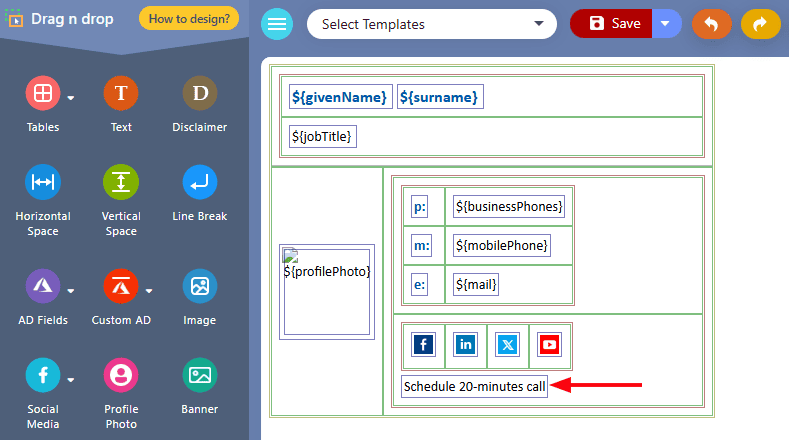Select the Disclaimer tool icon
The width and height of the screenshot is (789, 440).
[x=200, y=93]
